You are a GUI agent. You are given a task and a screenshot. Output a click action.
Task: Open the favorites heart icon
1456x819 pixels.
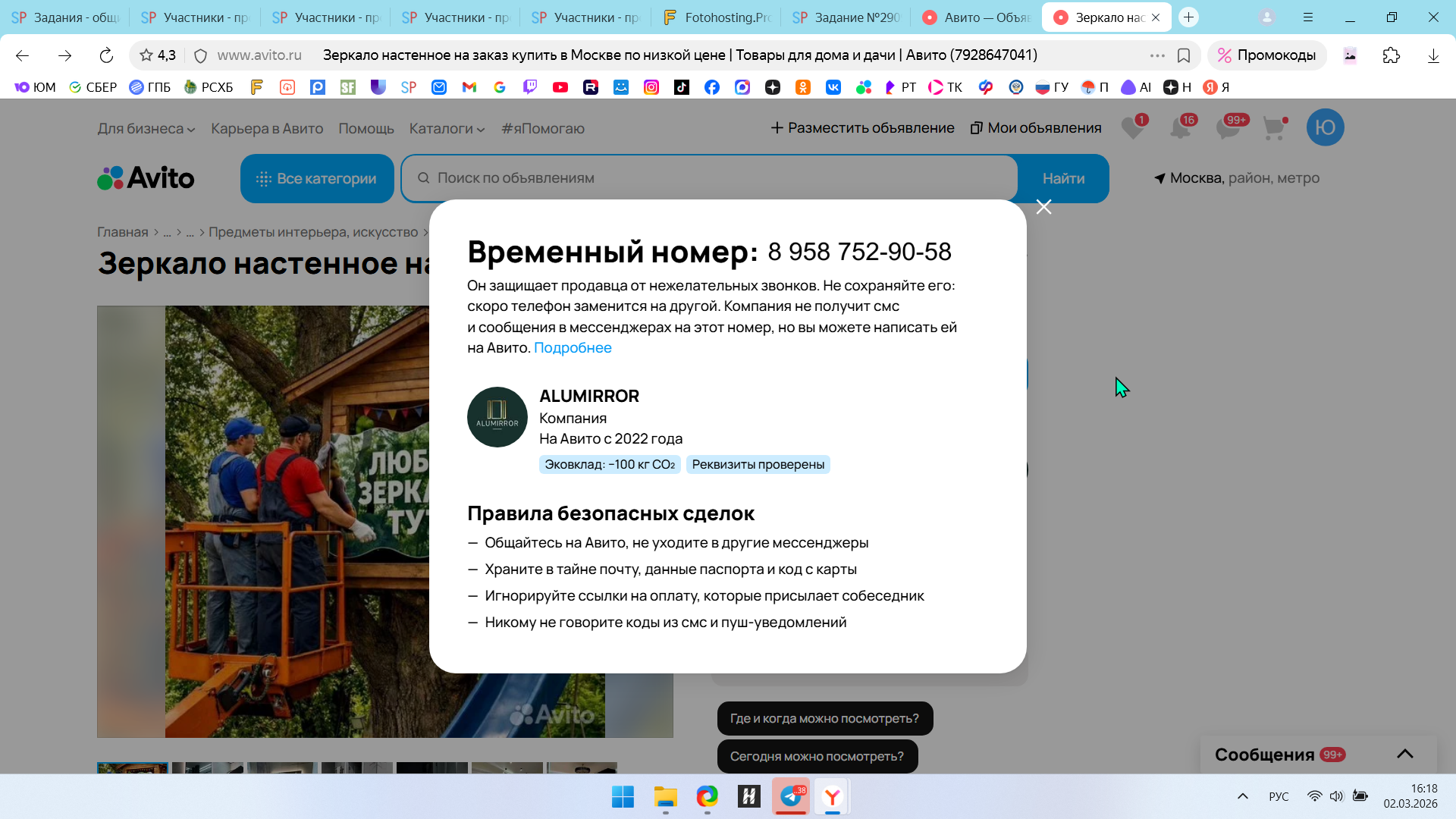[x=1133, y=127]
